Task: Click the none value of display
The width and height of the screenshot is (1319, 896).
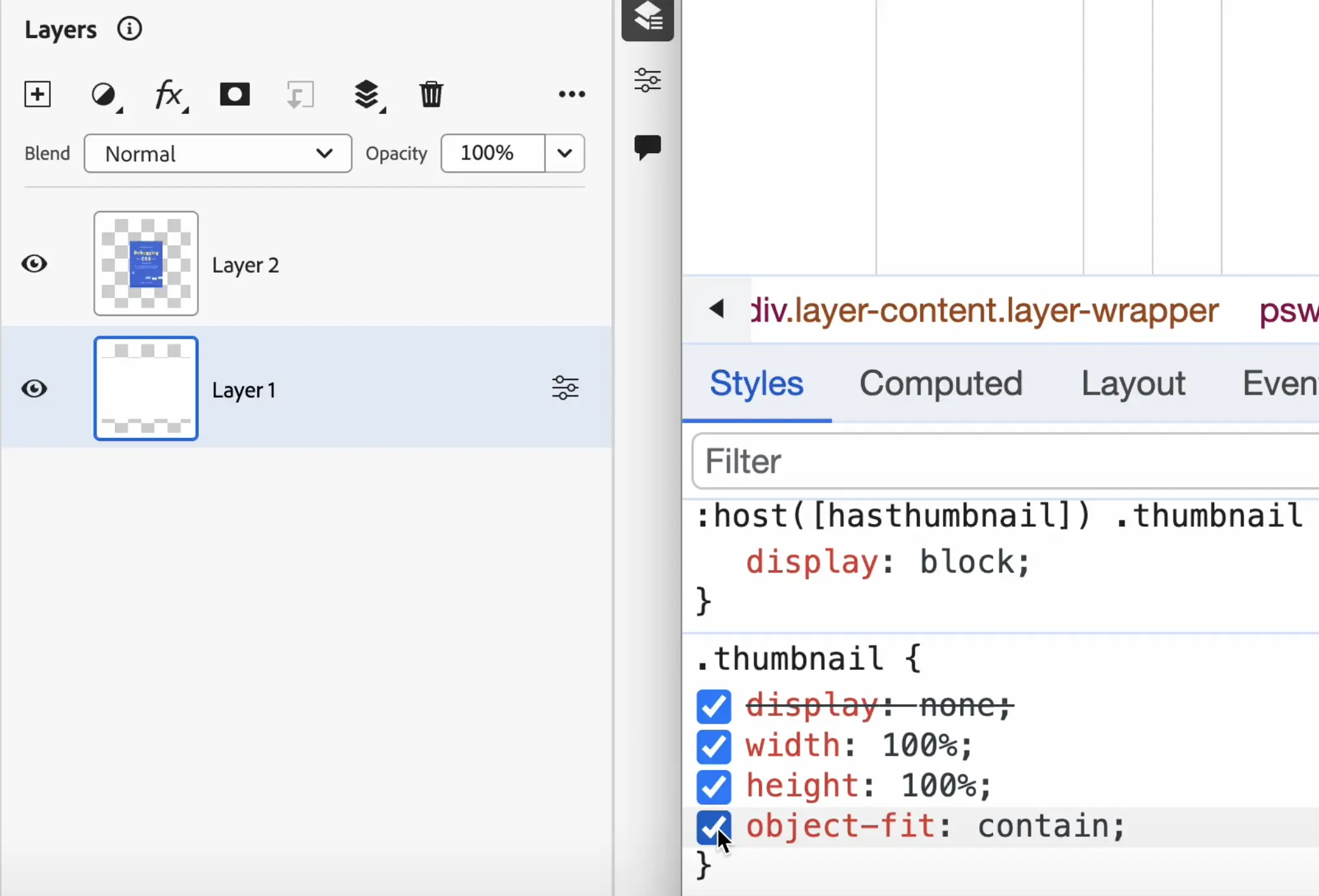Action: tap(959, 705)
